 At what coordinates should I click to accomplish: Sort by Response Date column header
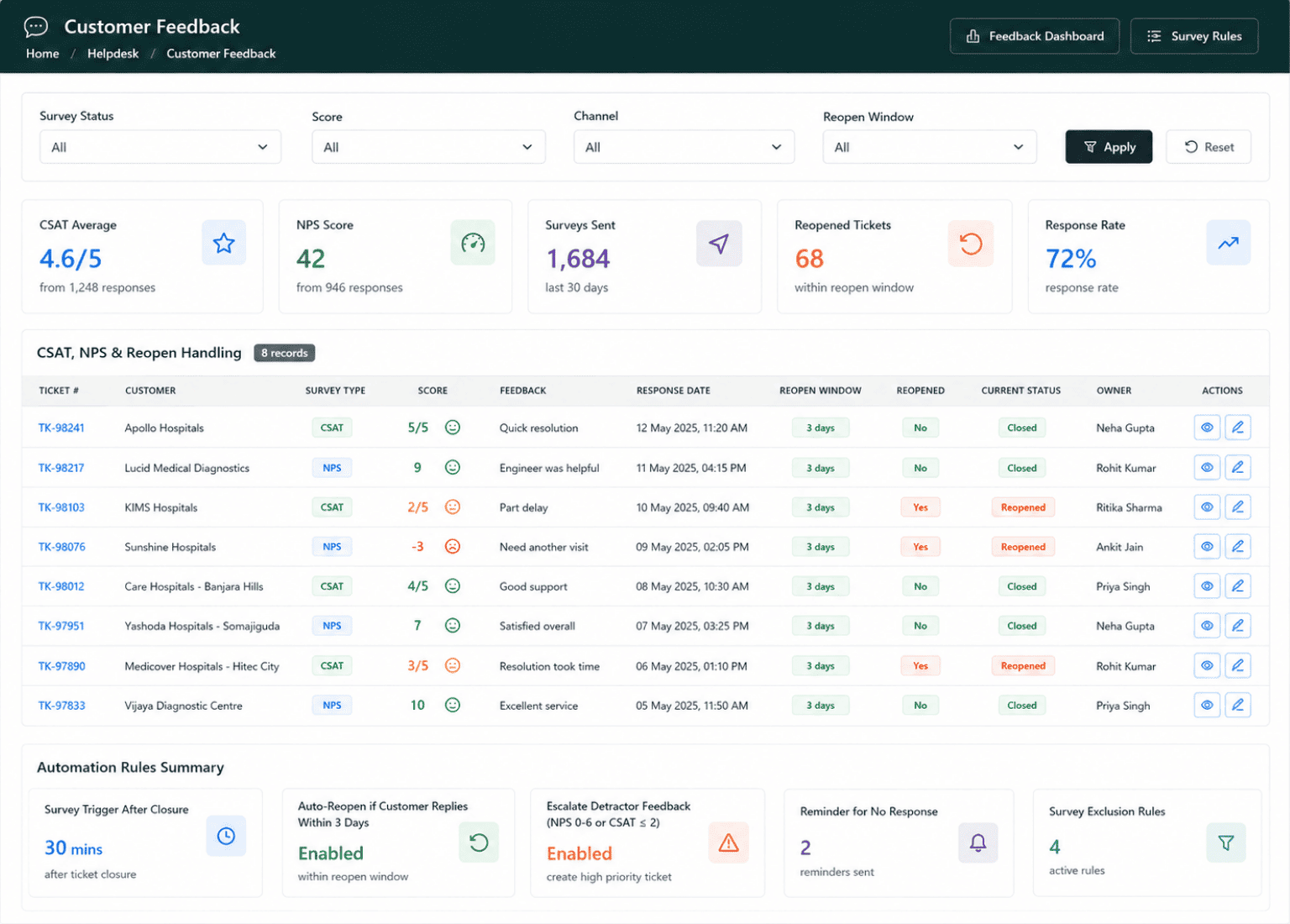[674, 391]
